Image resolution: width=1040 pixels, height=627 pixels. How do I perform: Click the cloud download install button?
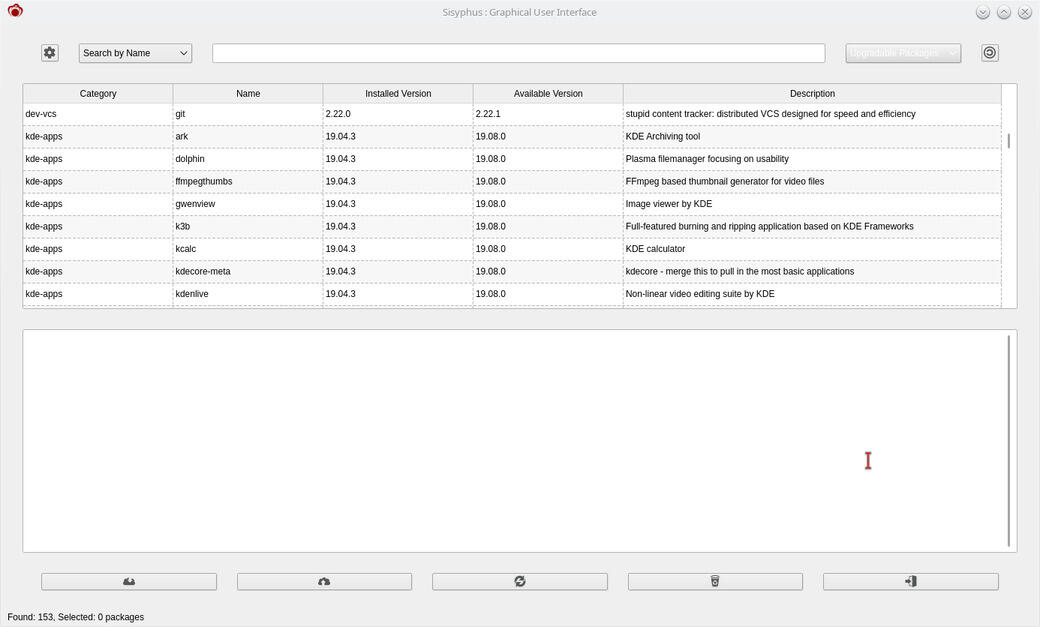click(129, 581)
